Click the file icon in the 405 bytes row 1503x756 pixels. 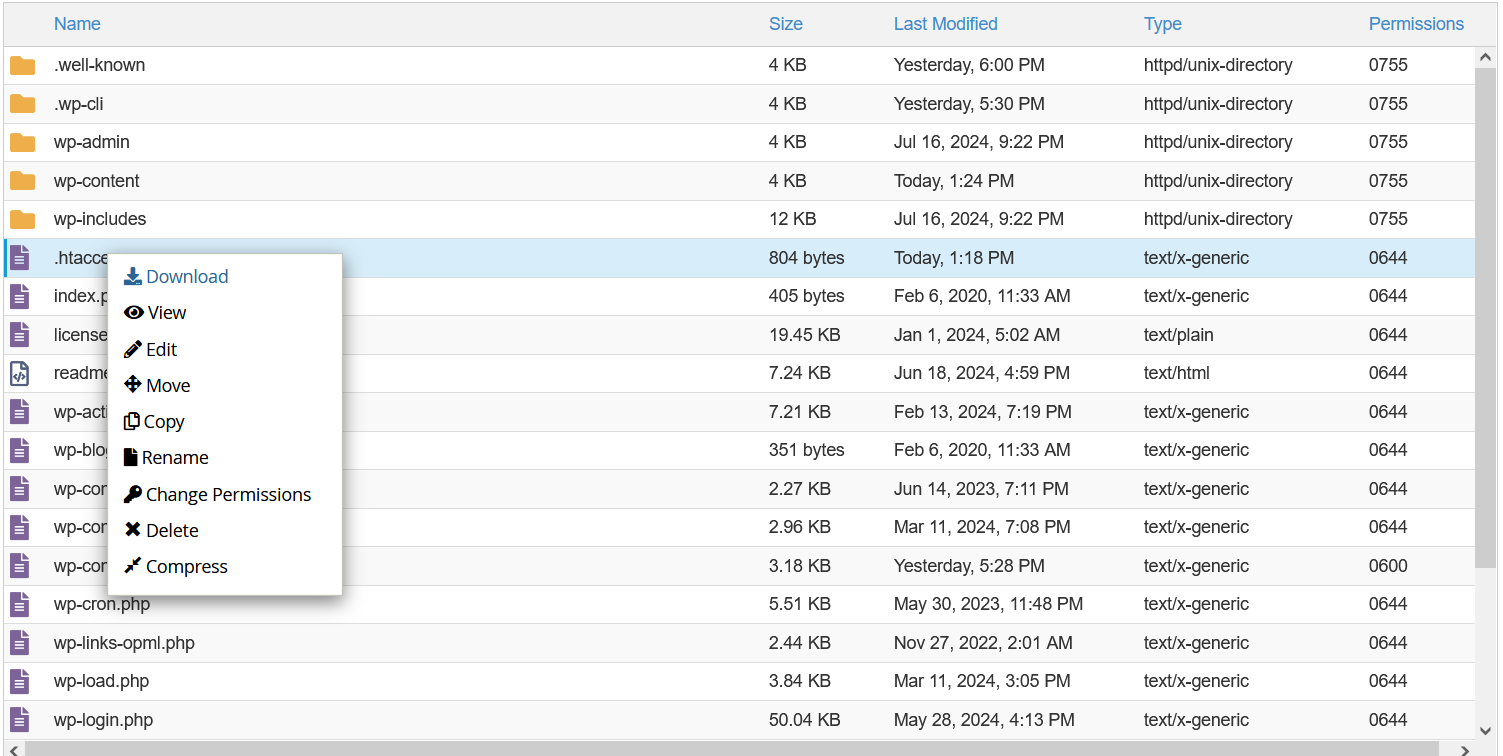pos(20,297)
